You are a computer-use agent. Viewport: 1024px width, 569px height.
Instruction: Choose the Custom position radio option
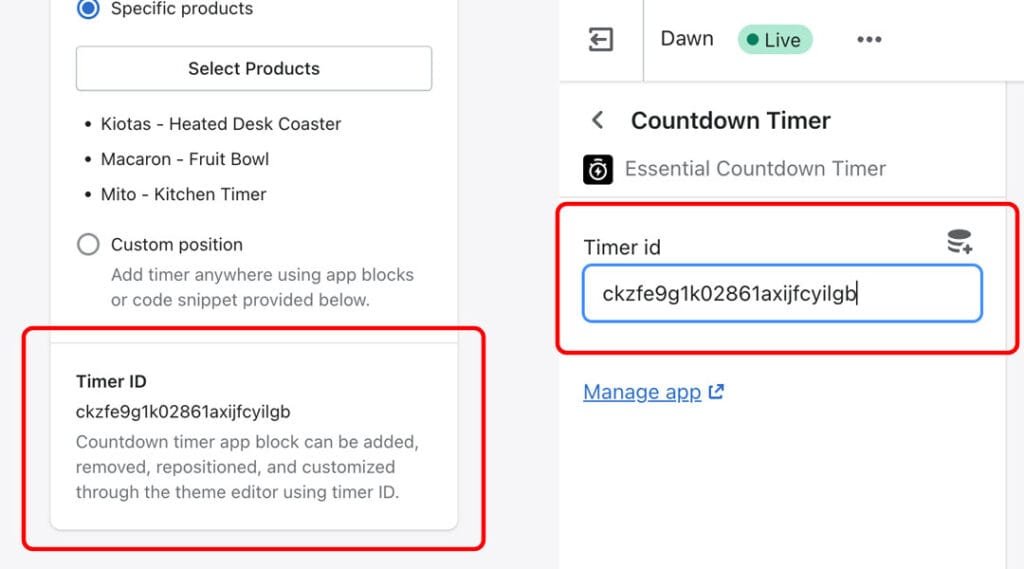pos(88,245)
